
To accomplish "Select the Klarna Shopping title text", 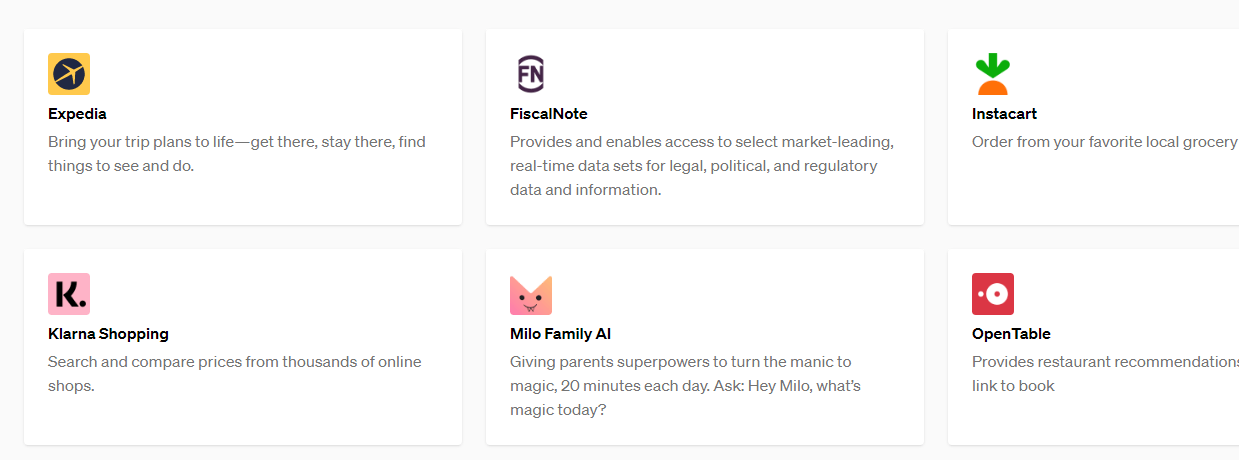I will (108, 334).
